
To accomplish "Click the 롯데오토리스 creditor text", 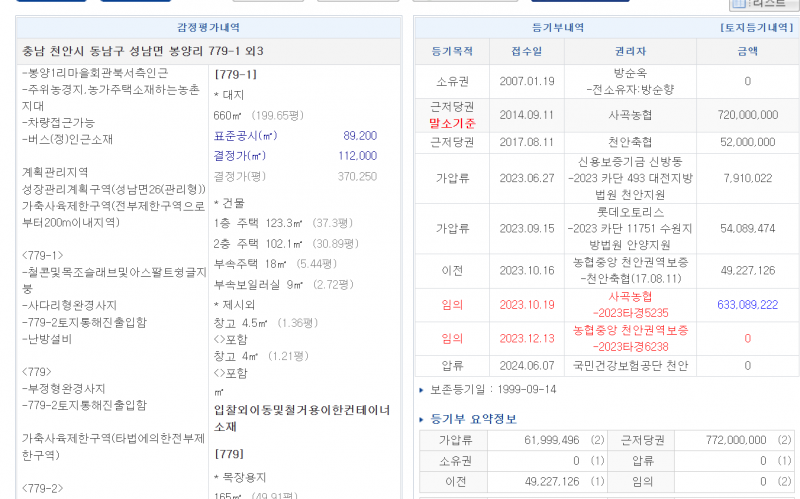I will pos(630,212).
